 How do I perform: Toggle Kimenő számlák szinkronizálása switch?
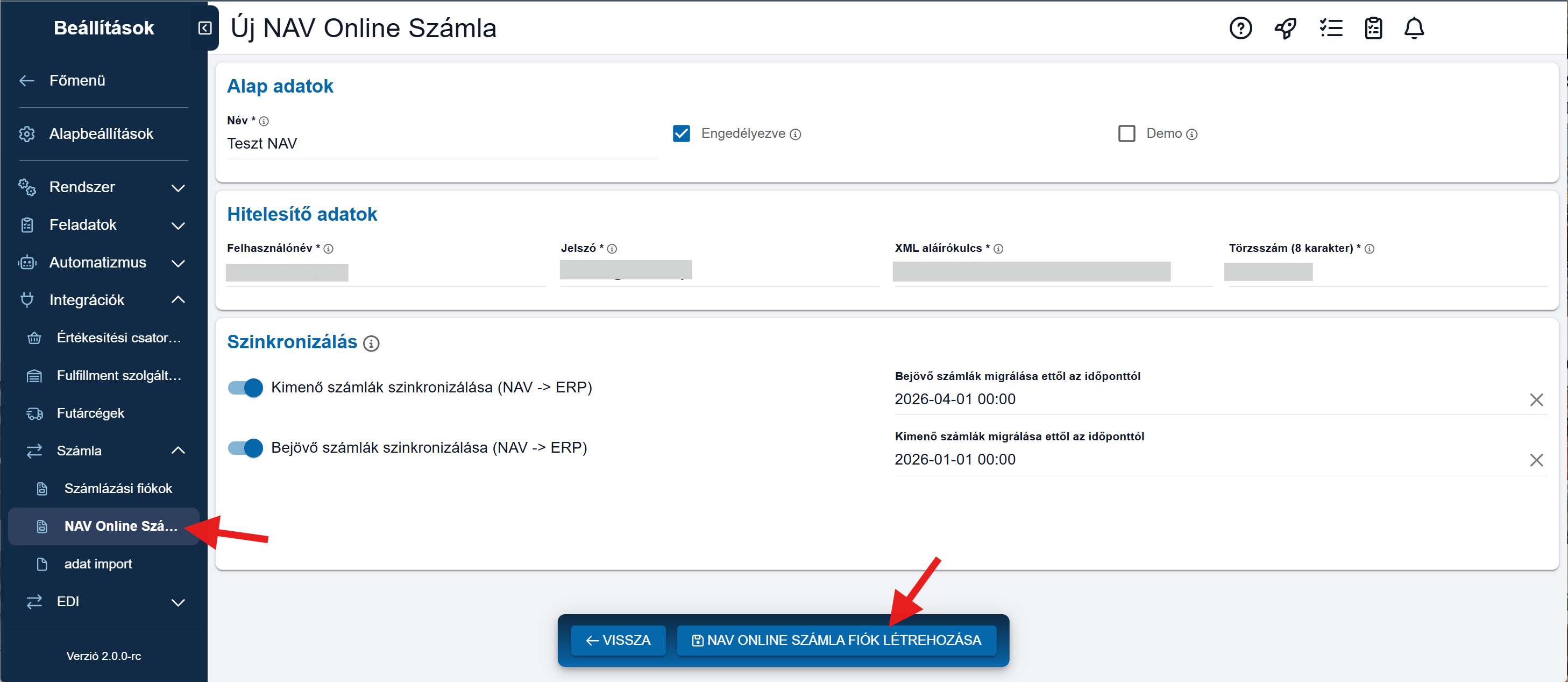pyautogui.click(x=245, y=387)
